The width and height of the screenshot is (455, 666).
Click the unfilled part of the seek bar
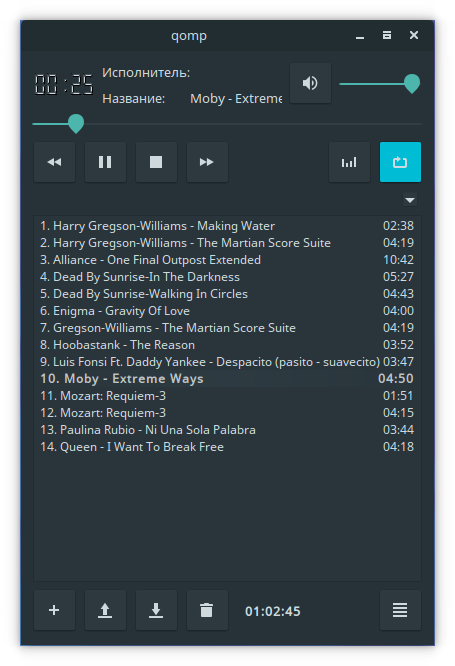point(253,124)
